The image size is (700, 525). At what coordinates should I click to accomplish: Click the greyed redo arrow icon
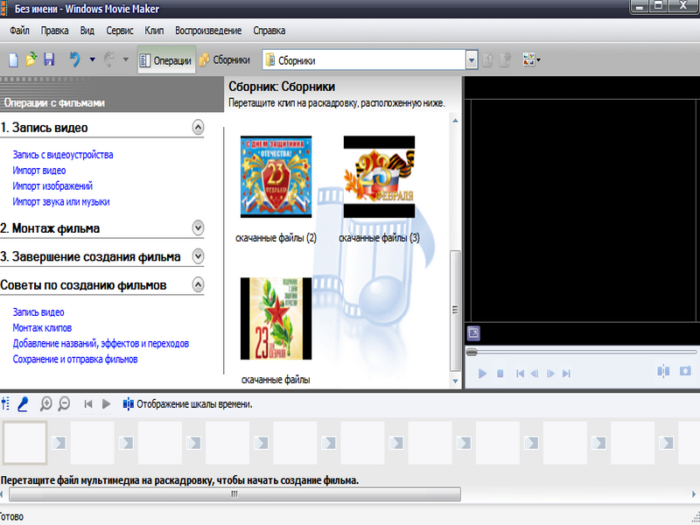109,59
